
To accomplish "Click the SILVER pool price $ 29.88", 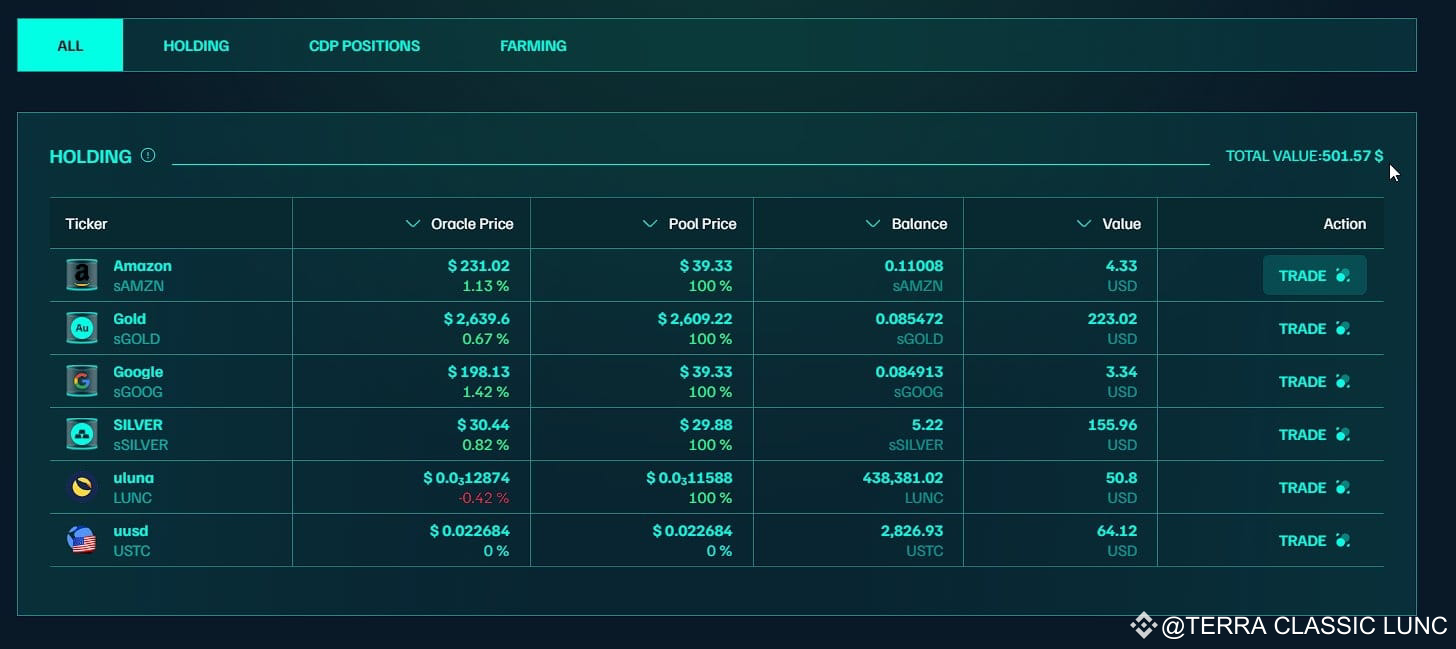I will coord(705,425).
